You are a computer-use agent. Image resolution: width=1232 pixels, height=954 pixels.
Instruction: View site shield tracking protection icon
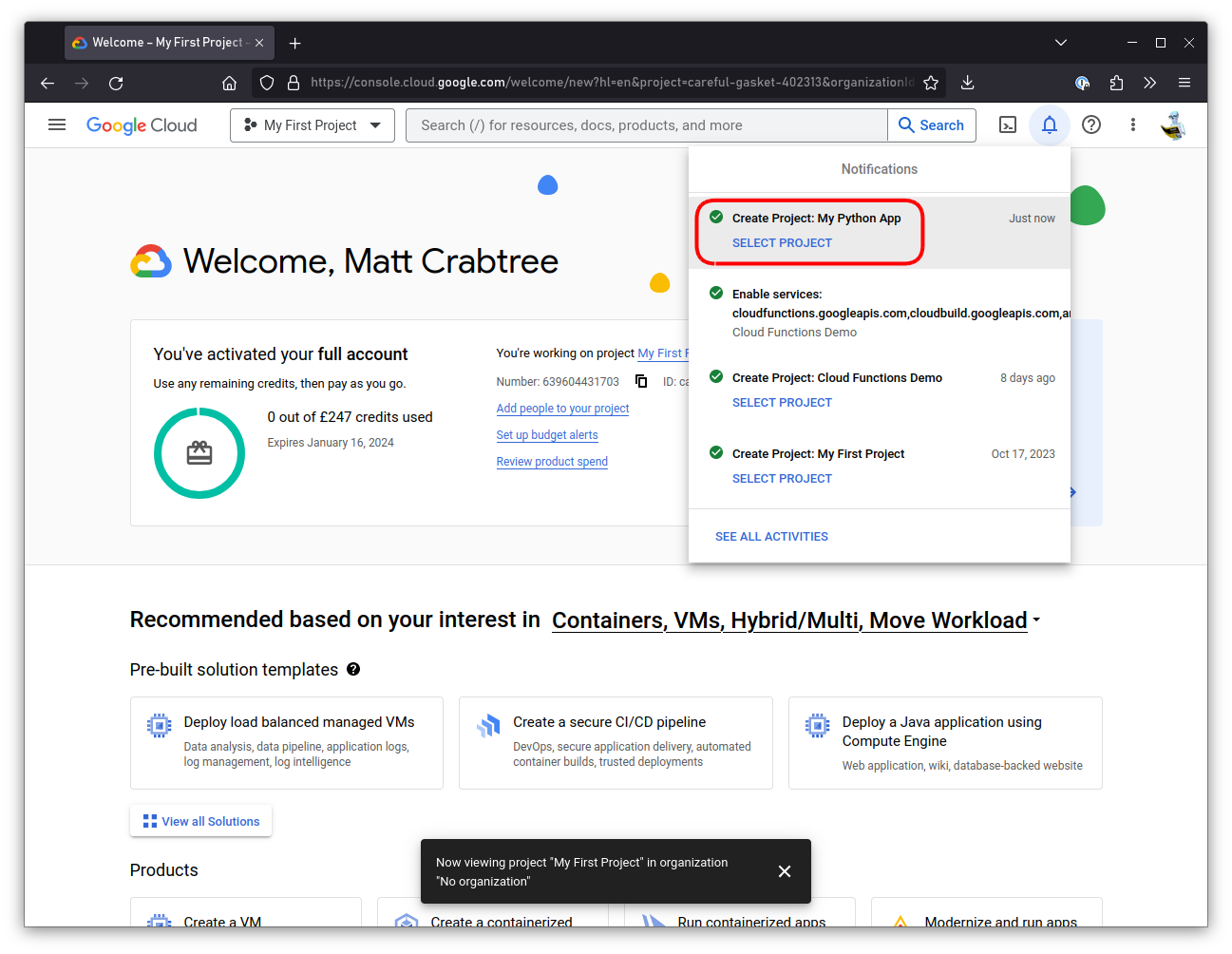point(267,83)
